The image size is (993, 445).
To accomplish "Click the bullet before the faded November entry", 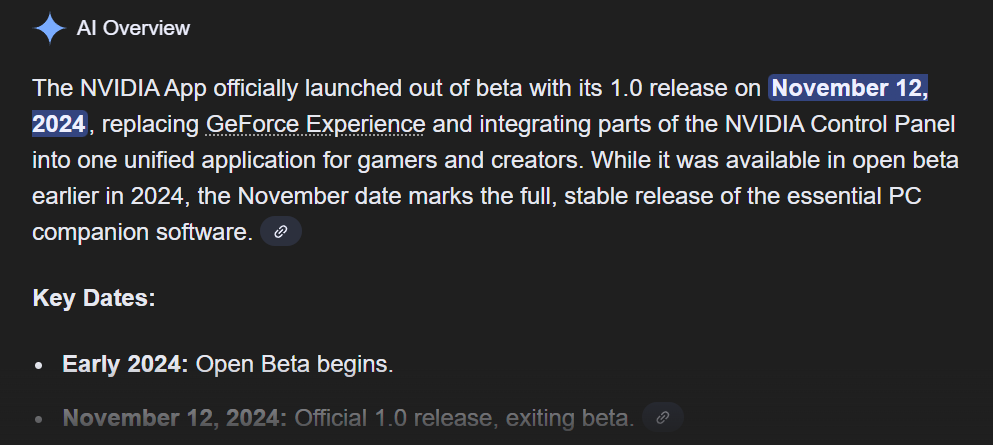I will (x=39, y=418).
